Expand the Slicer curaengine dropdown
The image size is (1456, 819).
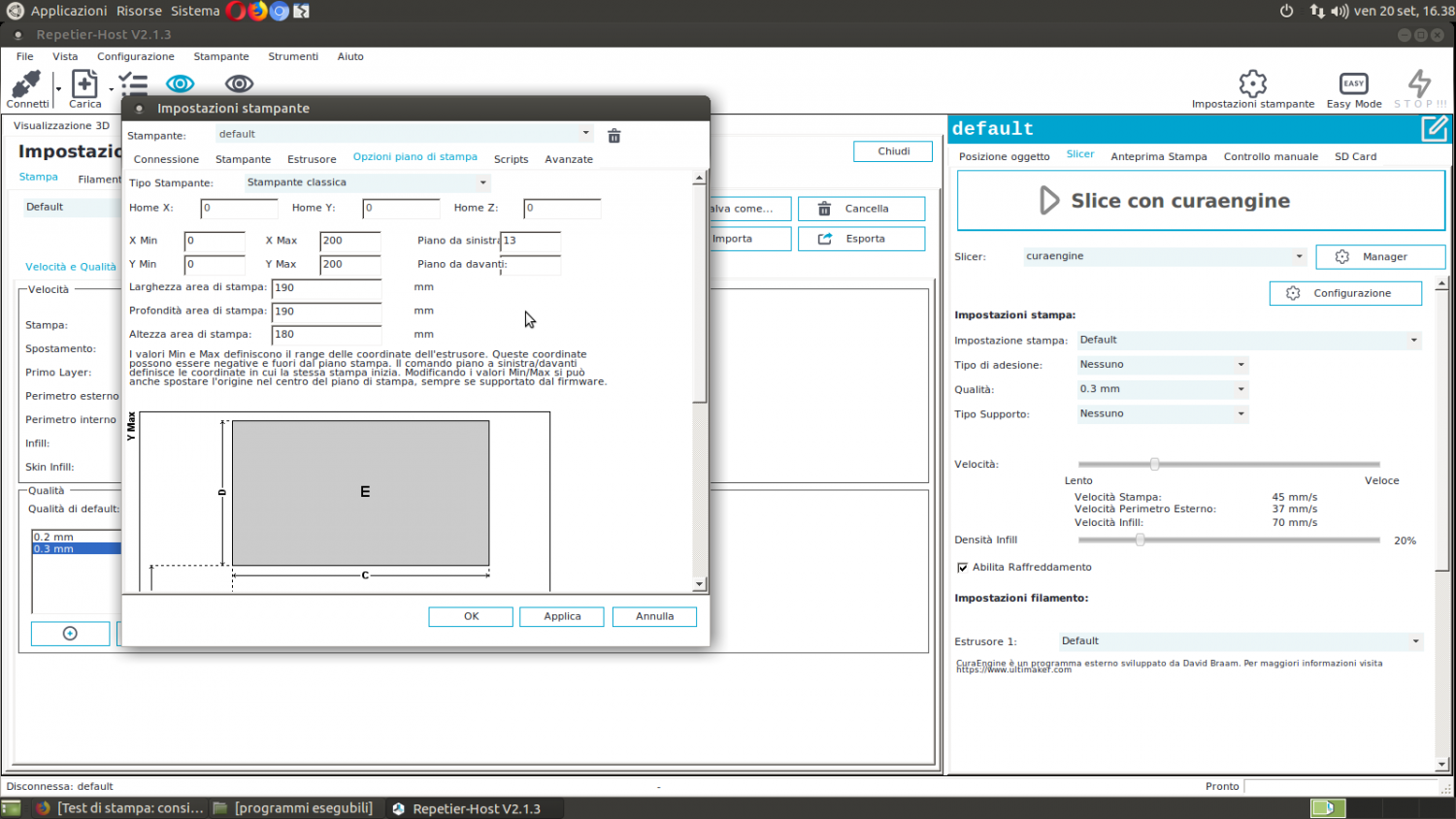[x=1165, y=256]
